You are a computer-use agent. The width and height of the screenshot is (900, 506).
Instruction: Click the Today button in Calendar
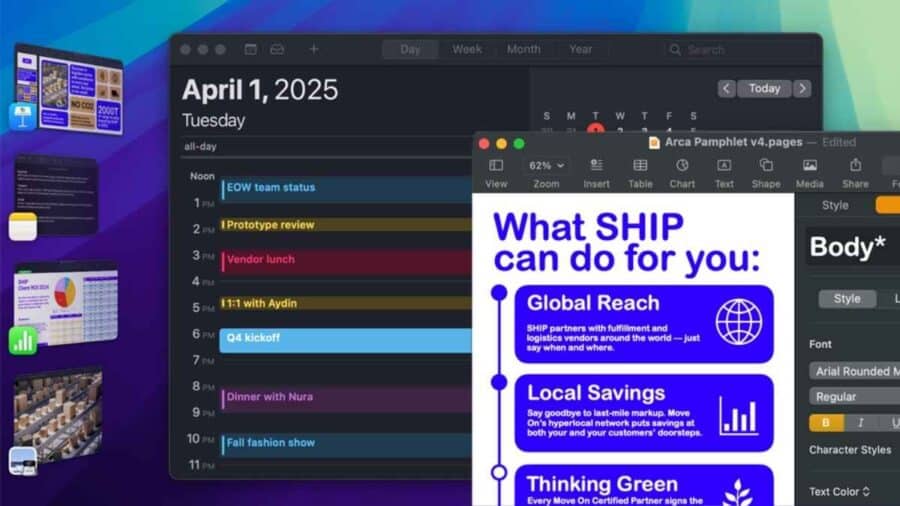pyautogui.click(x=764, y=89)
